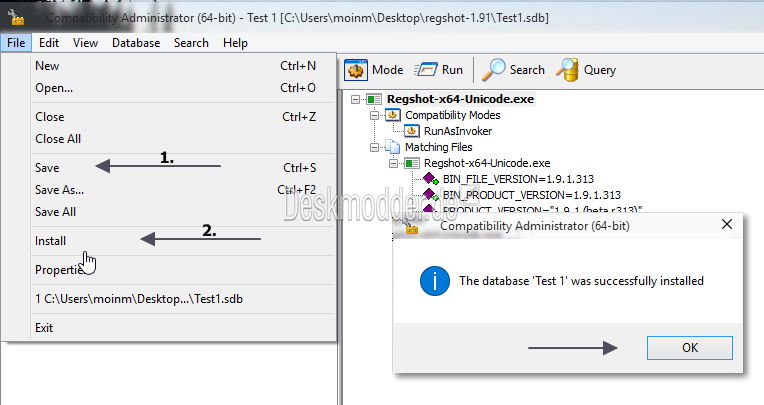Choose Open... from the File menu
The width and height of the screenshot is (764, 405).
pyautogui.click(x=183, y=88)
